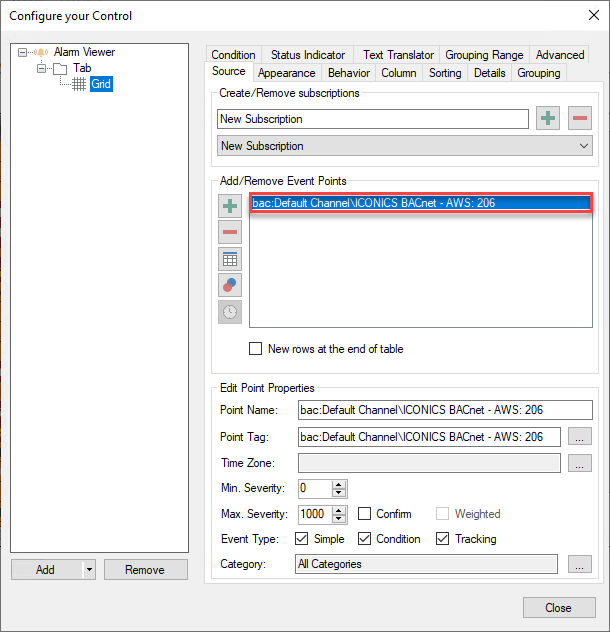Click the All Categories field
Image resolution: width=610 pixels, height=632 pixels.
[x=426, y=564]
